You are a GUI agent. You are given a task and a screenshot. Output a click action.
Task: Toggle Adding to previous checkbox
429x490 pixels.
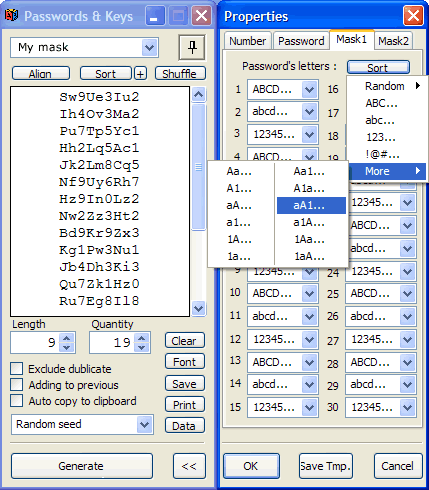(x=16, y=384)
